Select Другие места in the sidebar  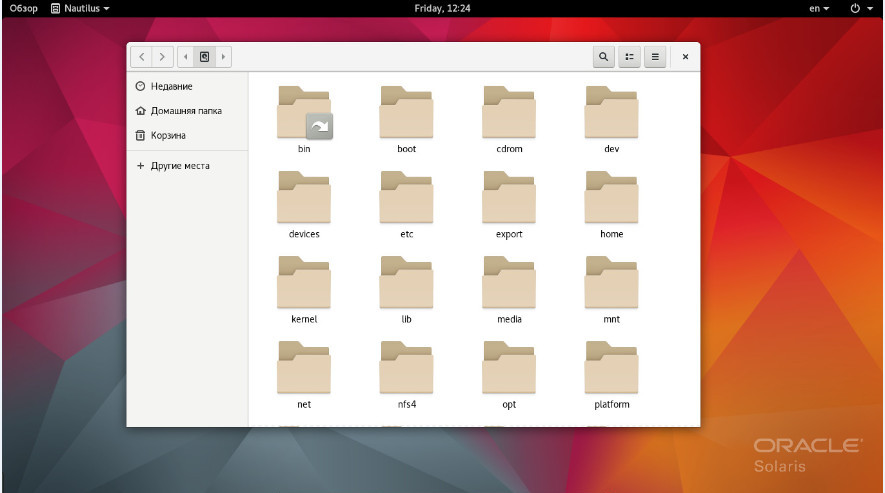point(187,166)
